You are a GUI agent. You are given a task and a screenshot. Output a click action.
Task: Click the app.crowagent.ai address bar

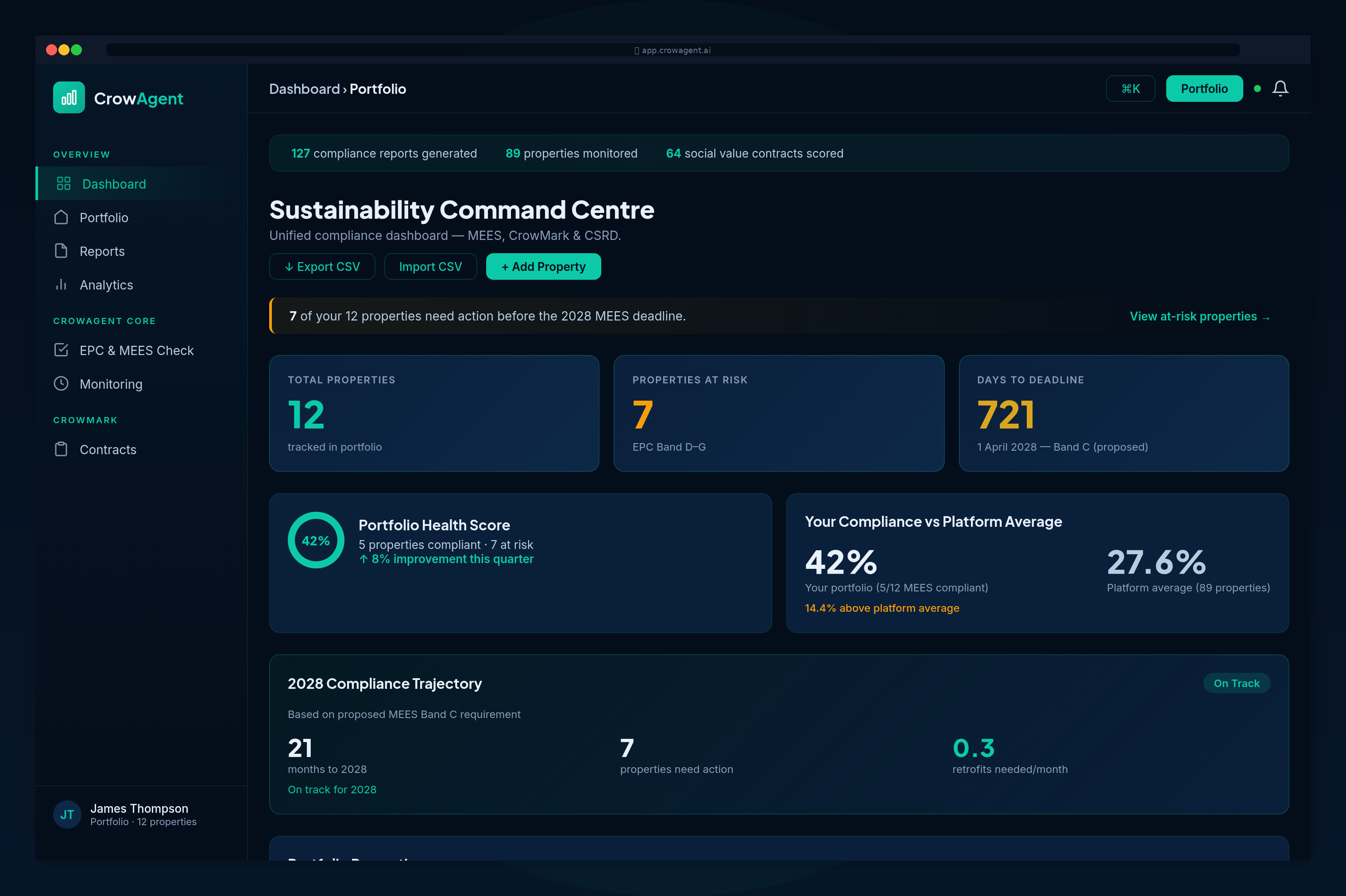pos(673,50)
